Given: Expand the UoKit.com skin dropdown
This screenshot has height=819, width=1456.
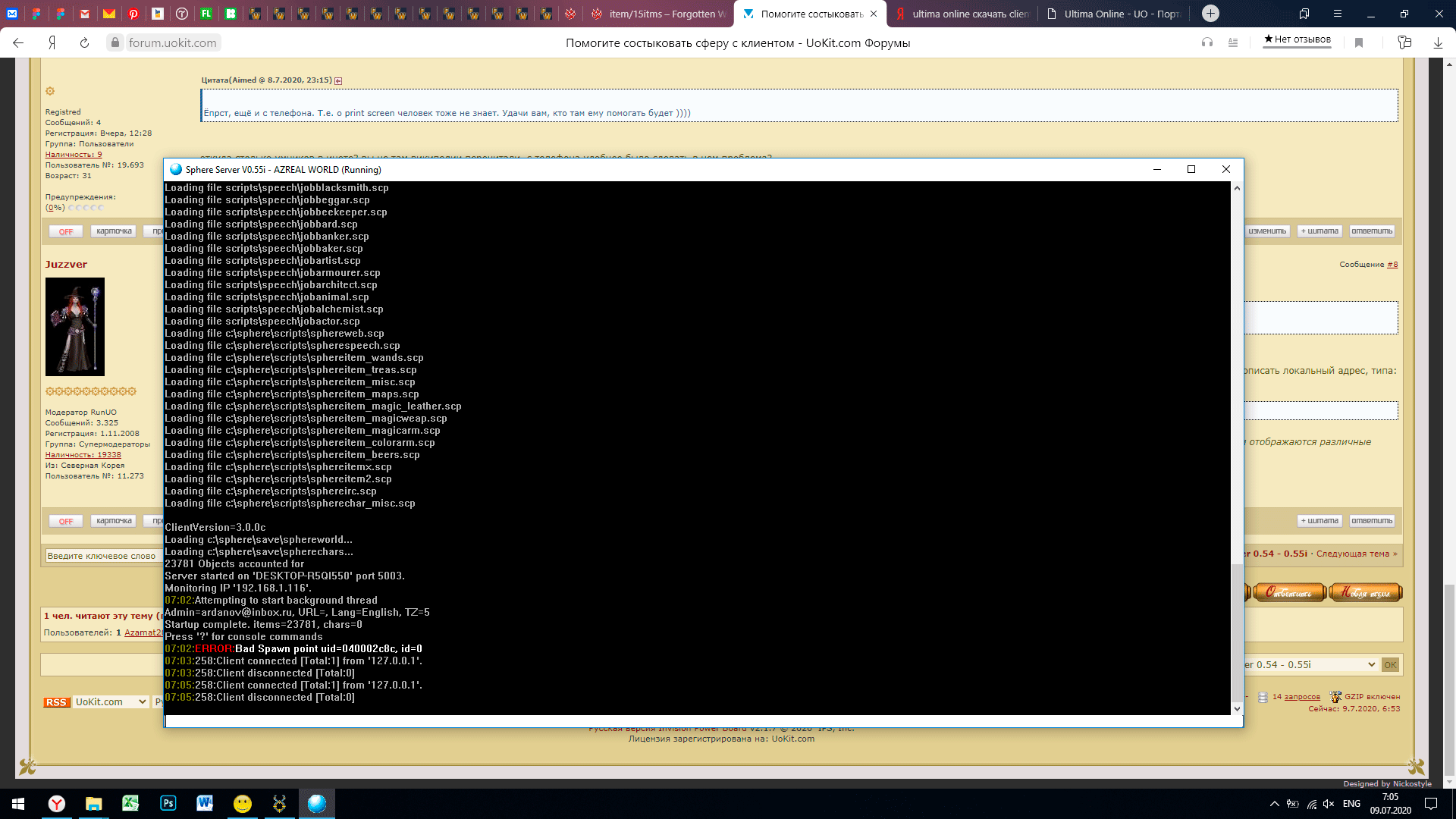Looking at the screenshot, I should [111, 702].
